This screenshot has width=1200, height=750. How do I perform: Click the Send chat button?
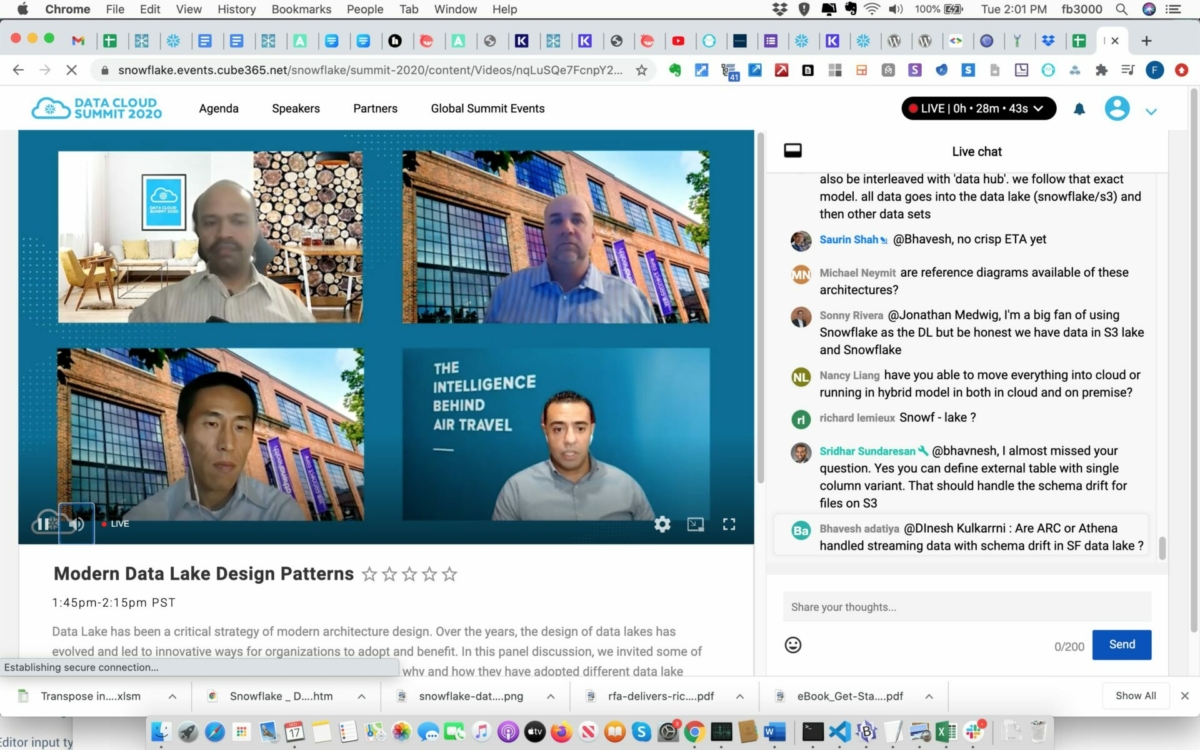[1121, 645]
